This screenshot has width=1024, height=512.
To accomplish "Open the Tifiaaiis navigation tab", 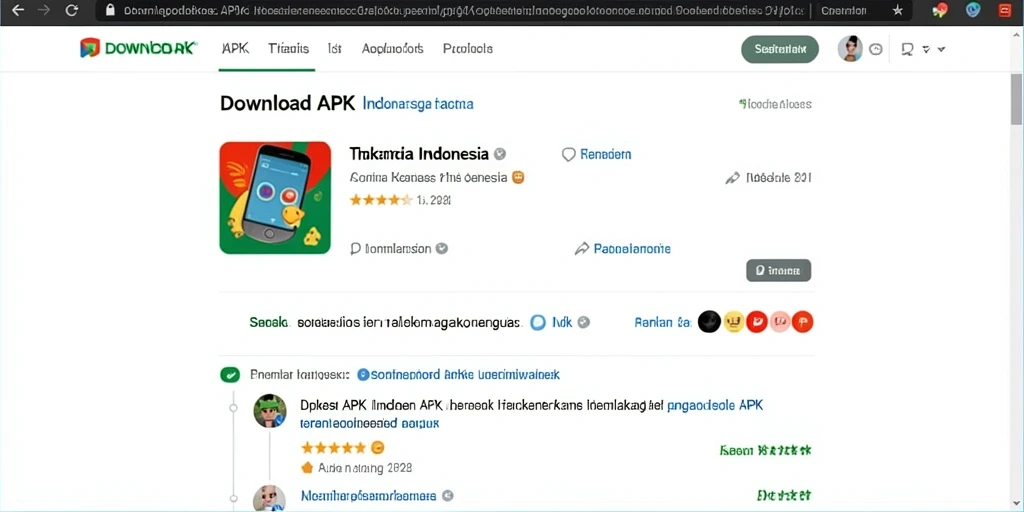I will click(x=288, y=48).
